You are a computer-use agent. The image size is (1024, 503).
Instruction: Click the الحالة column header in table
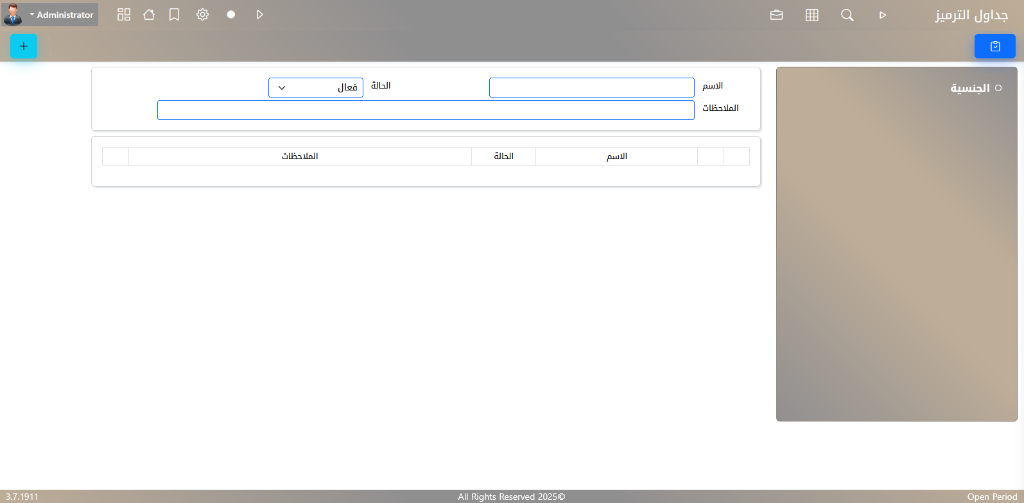click(x=504, y=157)
